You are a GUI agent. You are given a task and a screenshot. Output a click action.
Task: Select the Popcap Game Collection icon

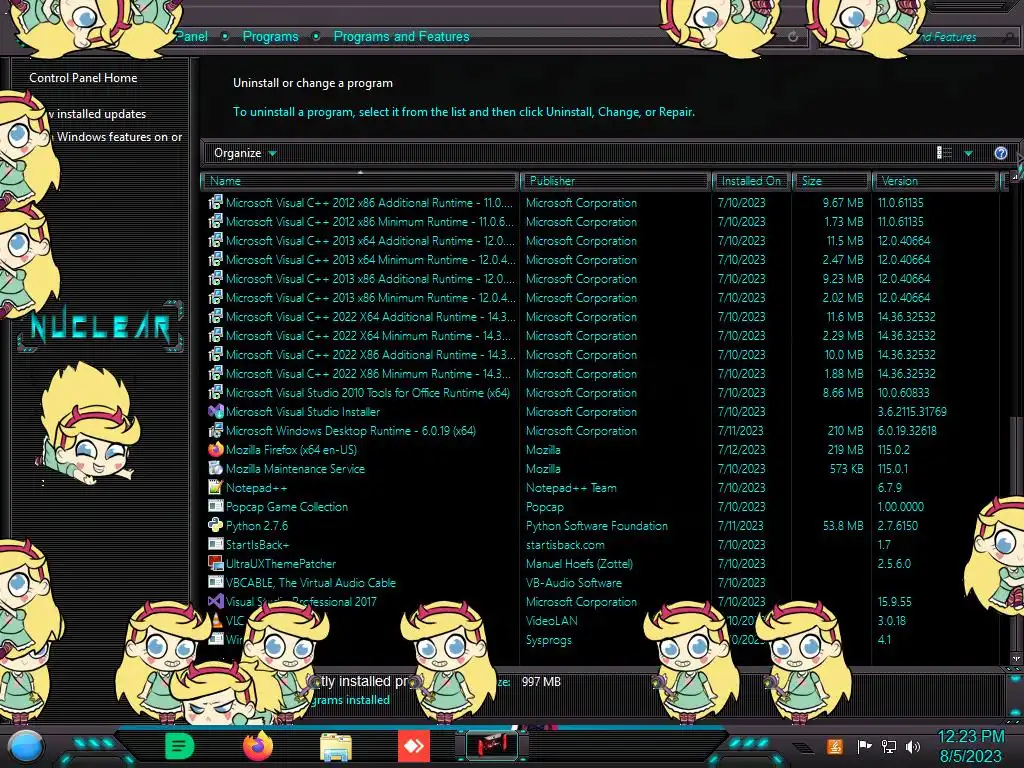[216, 506]
